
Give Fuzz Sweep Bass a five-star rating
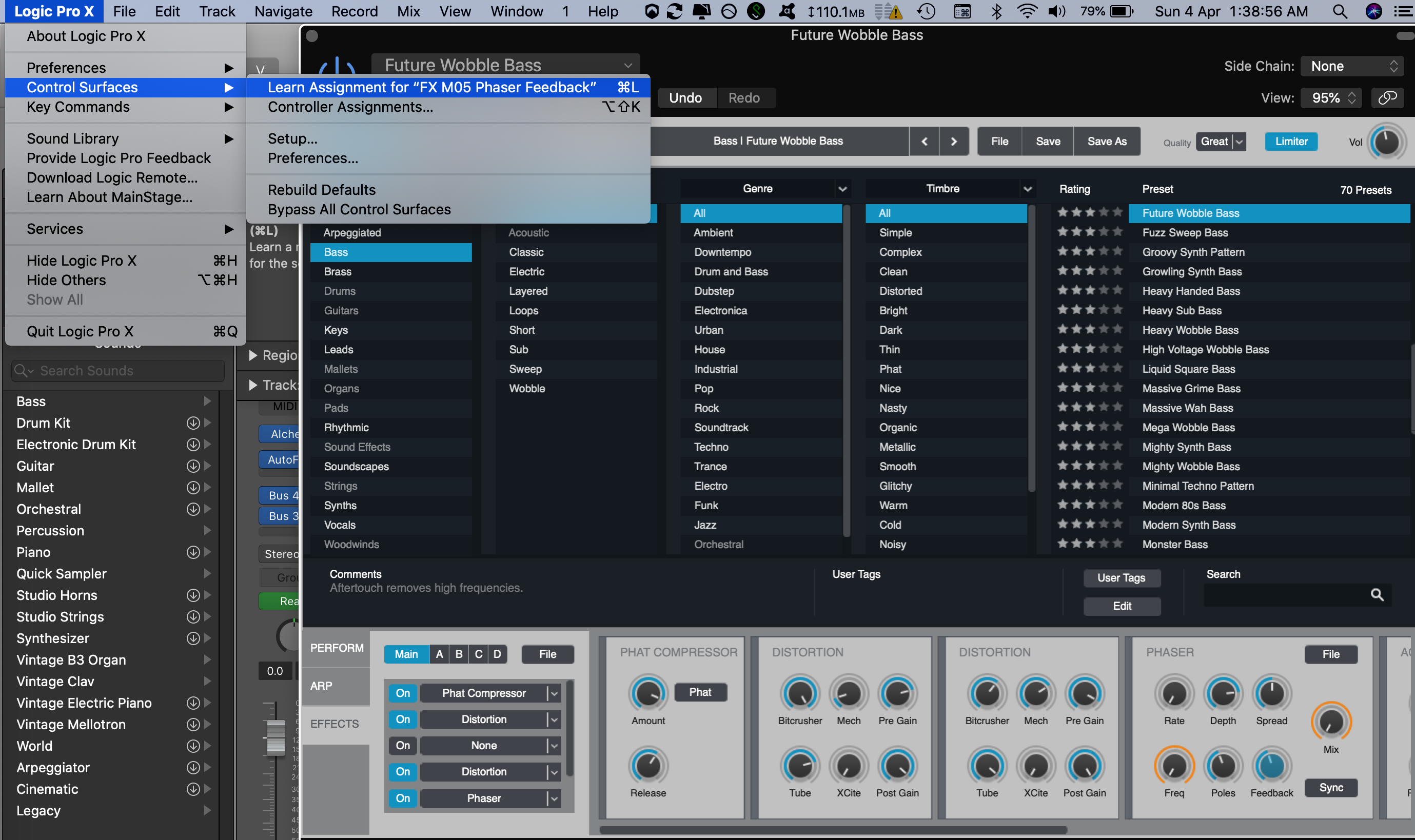1116,231
